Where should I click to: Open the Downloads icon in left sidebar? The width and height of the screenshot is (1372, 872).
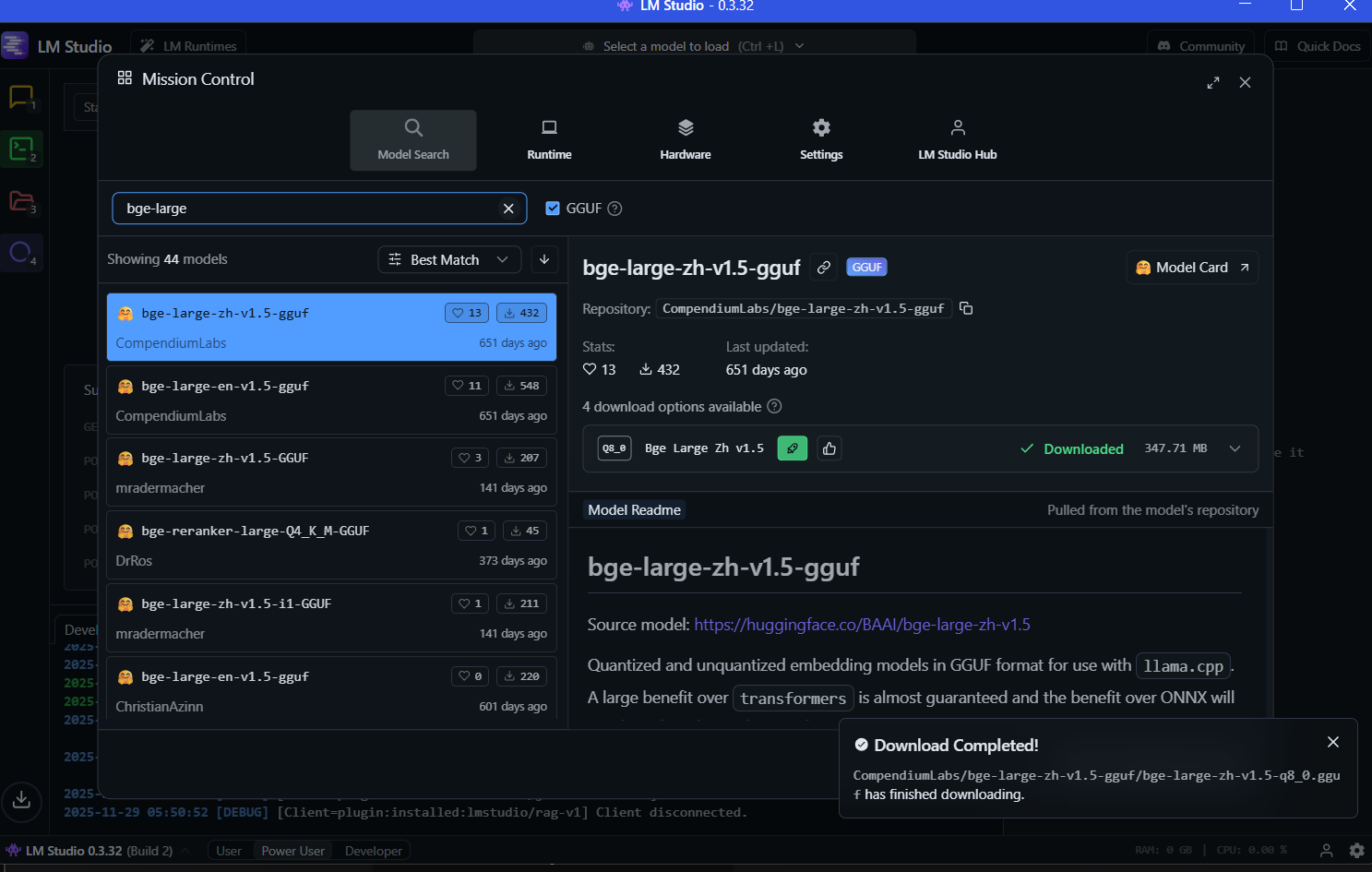coord(21,800)
